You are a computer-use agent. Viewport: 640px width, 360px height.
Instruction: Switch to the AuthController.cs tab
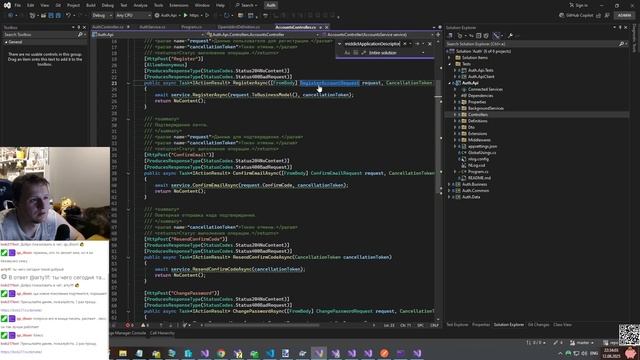pyautogui.click(x=108, y=27)
